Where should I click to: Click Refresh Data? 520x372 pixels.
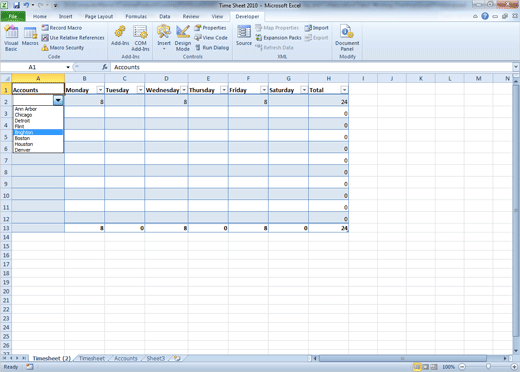[x=274, y=48]
